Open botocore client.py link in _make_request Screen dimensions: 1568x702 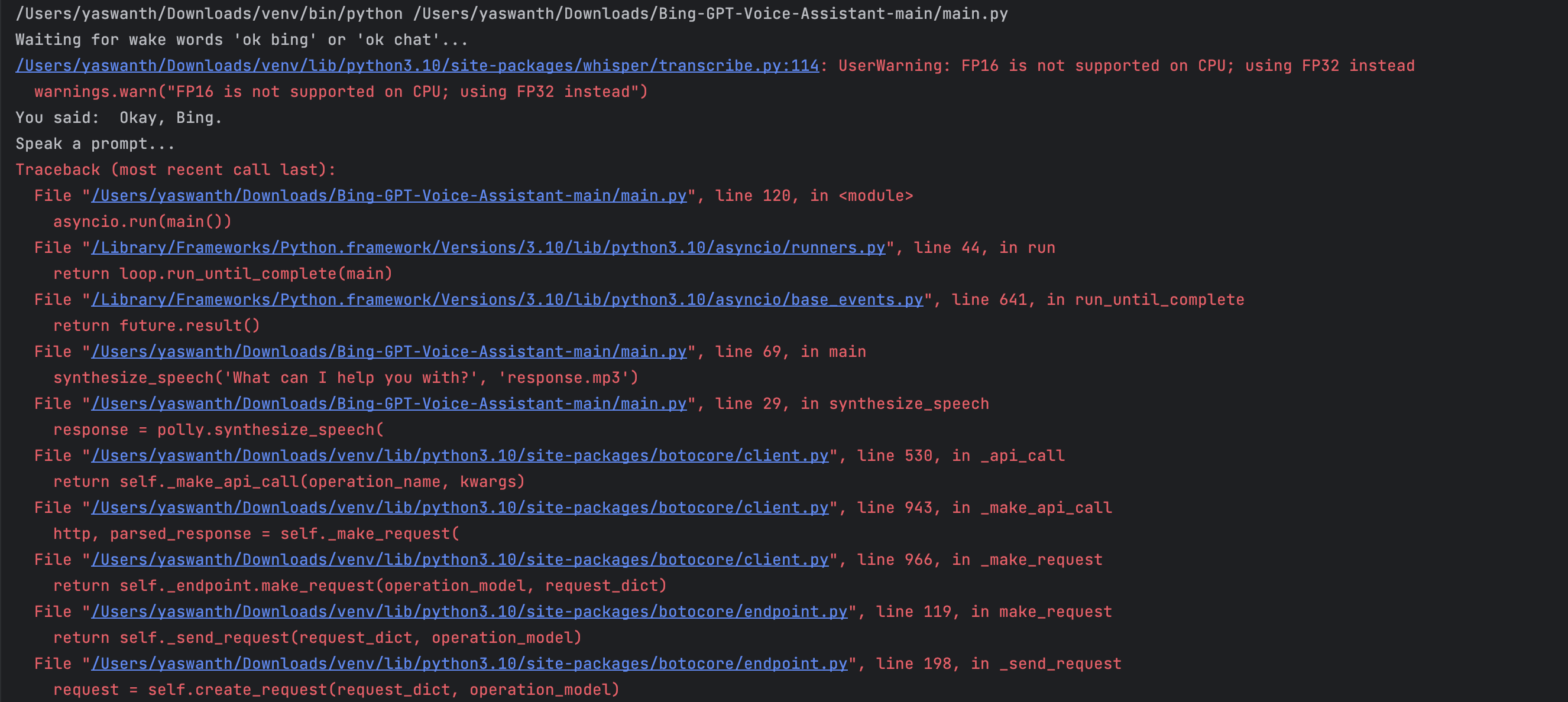pyautogui.click(x=459, y=559)
